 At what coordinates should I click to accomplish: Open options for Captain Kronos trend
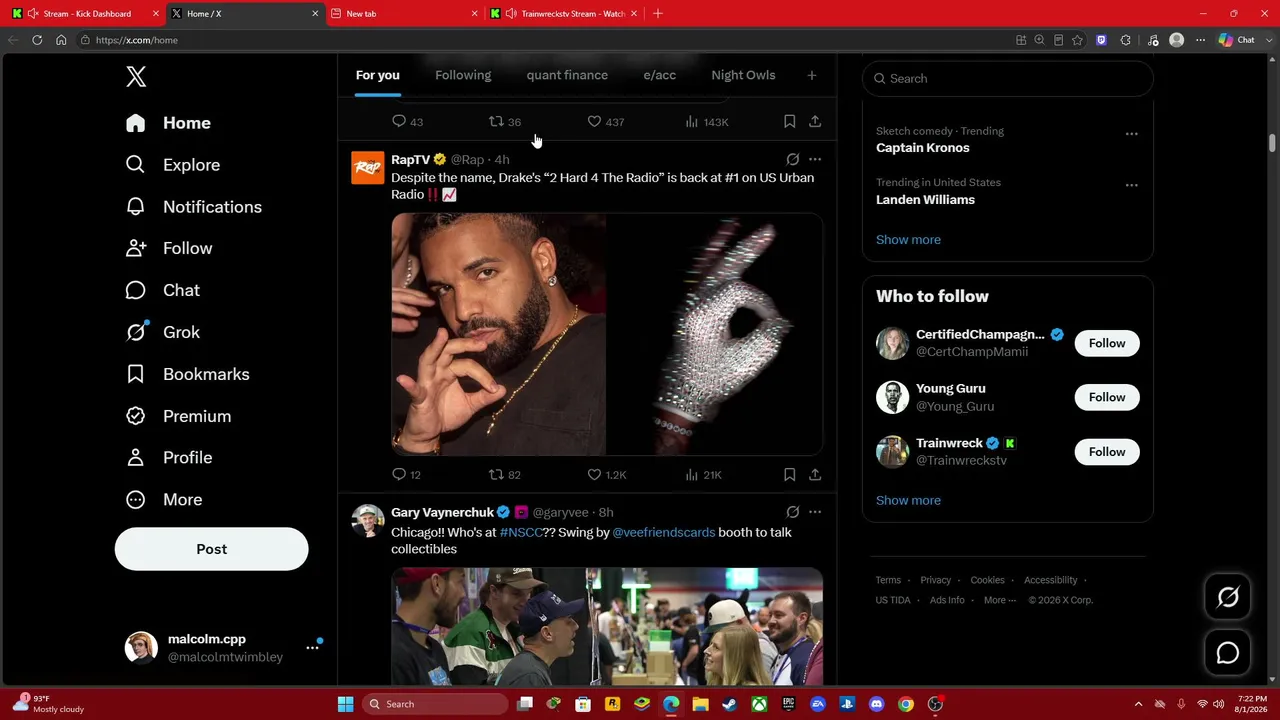(x=1131, y=133)
